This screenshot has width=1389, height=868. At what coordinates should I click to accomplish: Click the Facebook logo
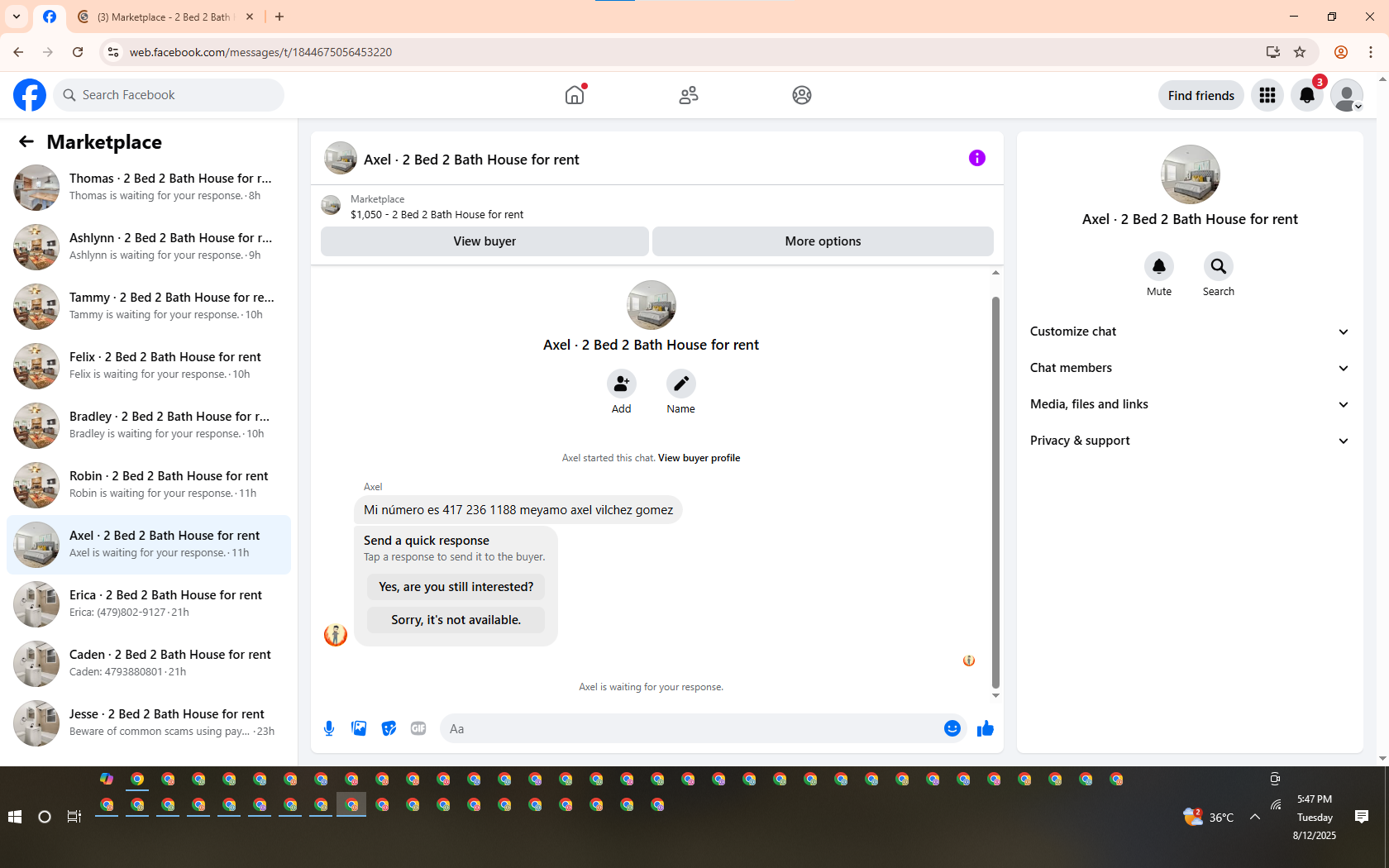point(30,95)
